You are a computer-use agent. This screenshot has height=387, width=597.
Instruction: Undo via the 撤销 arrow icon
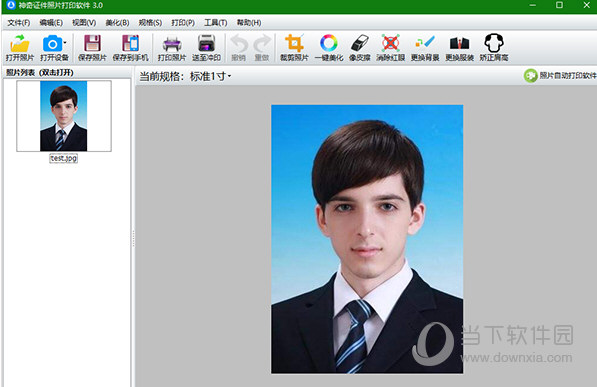coord(239,43)
